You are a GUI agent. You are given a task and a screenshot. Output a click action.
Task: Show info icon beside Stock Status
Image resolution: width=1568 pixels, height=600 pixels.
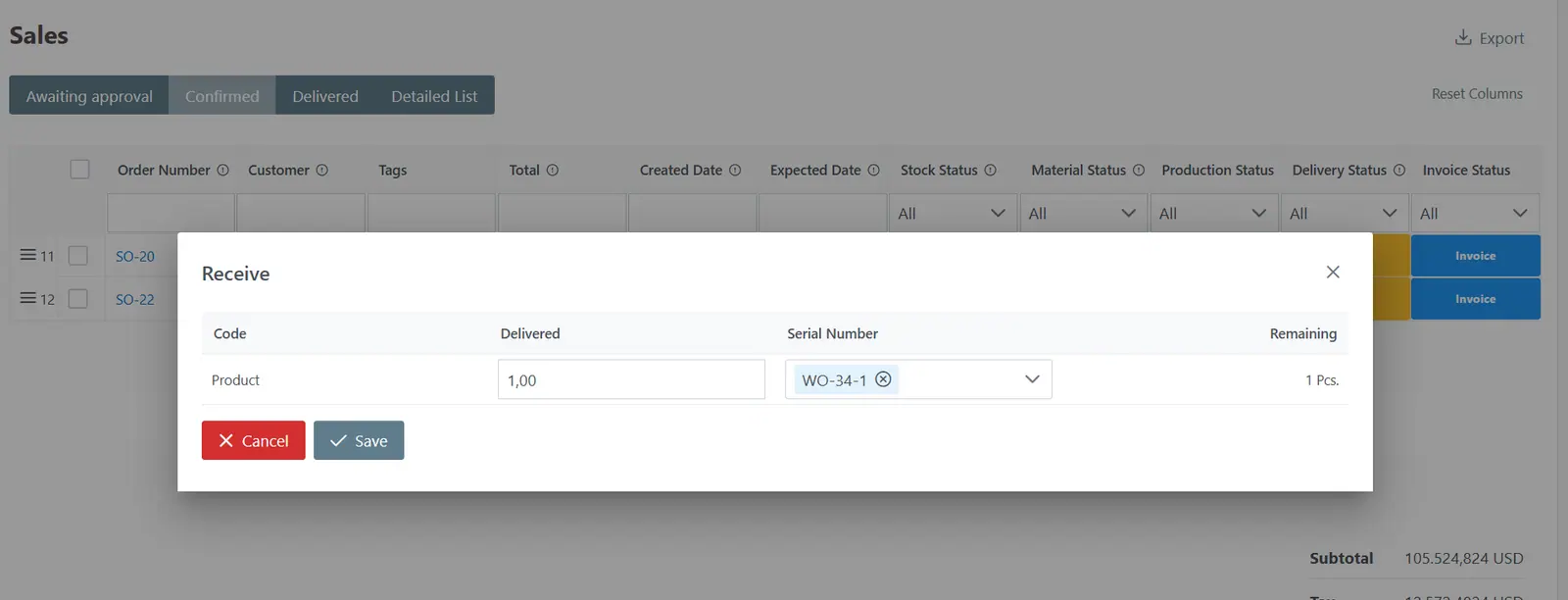[990, 170]
